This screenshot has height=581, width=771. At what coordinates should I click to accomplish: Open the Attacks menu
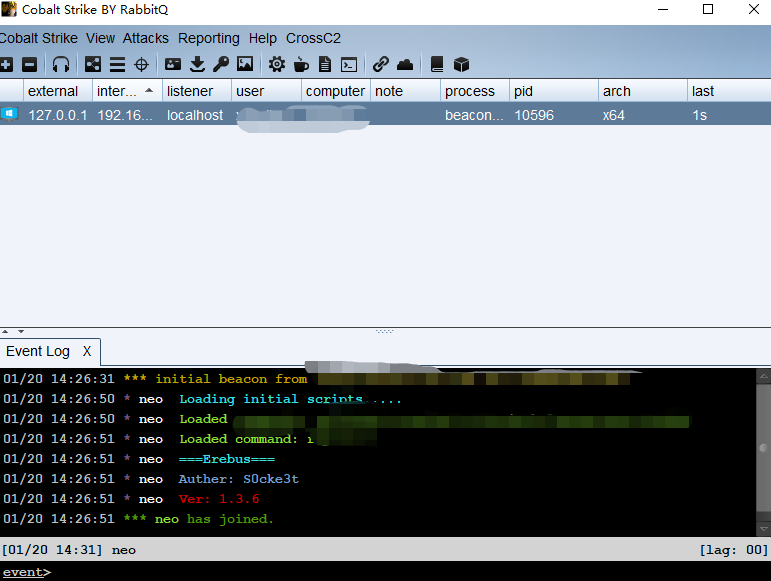[146, 38]
